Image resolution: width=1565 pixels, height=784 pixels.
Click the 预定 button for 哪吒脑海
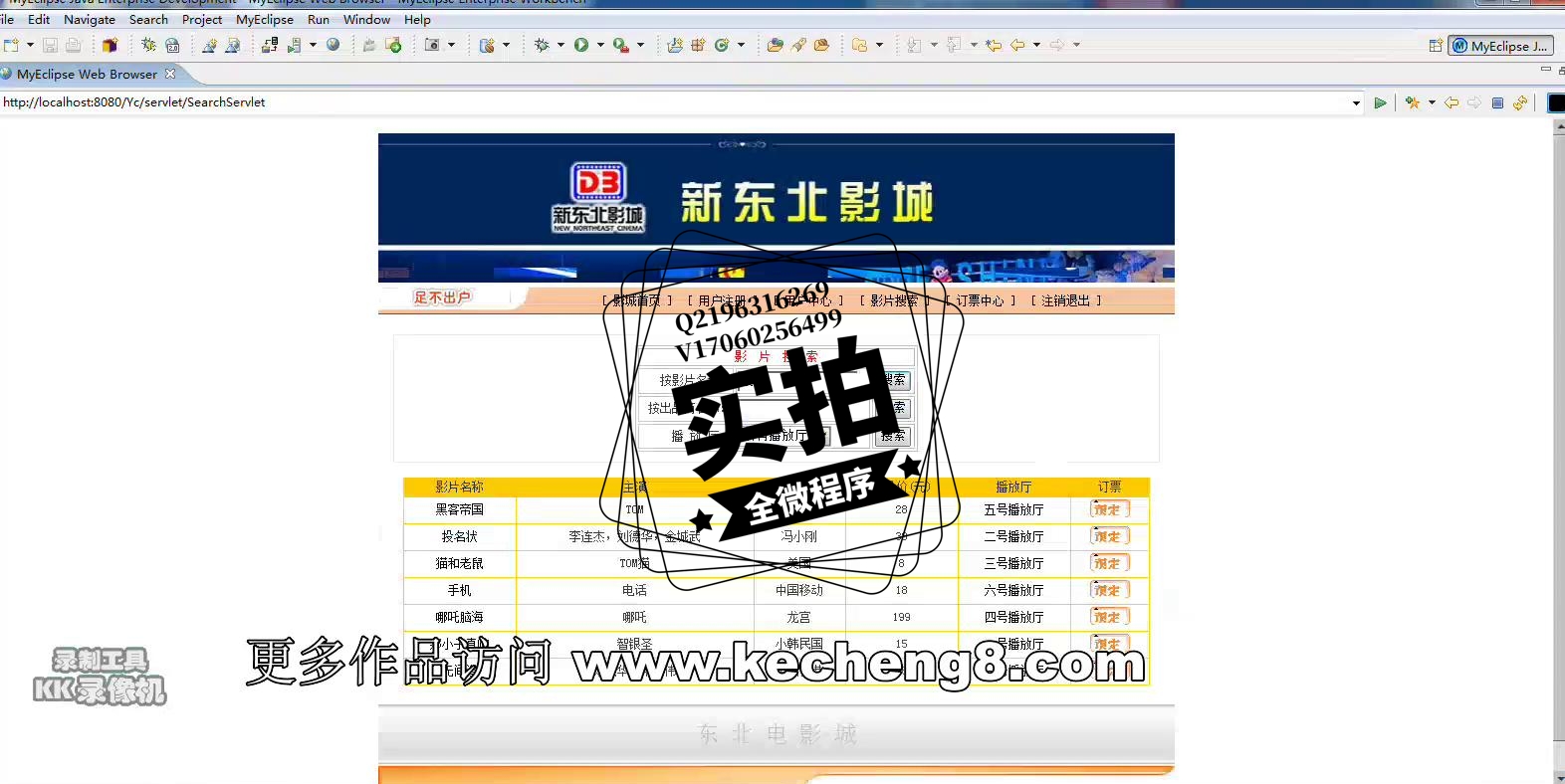click(1109, 617)
